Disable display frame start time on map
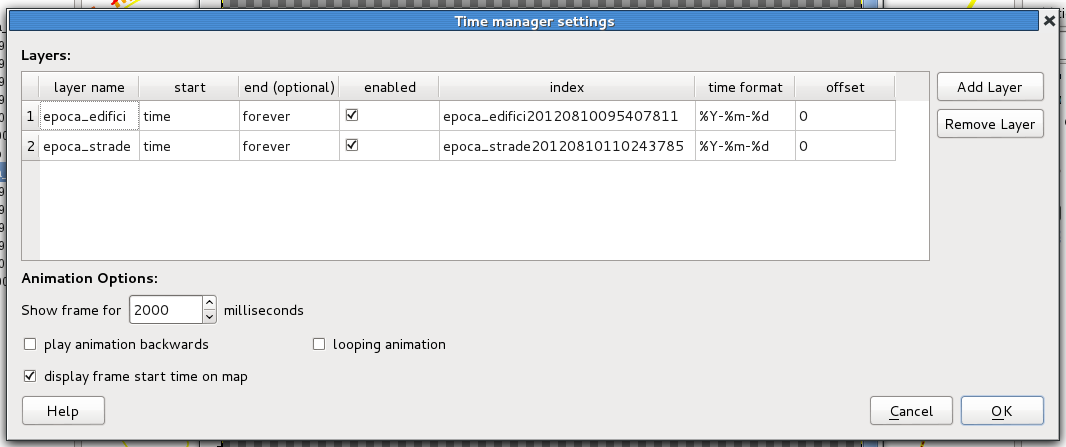Image resolution: width=1066 pixels, height=447 pixels. click(29, 377)
